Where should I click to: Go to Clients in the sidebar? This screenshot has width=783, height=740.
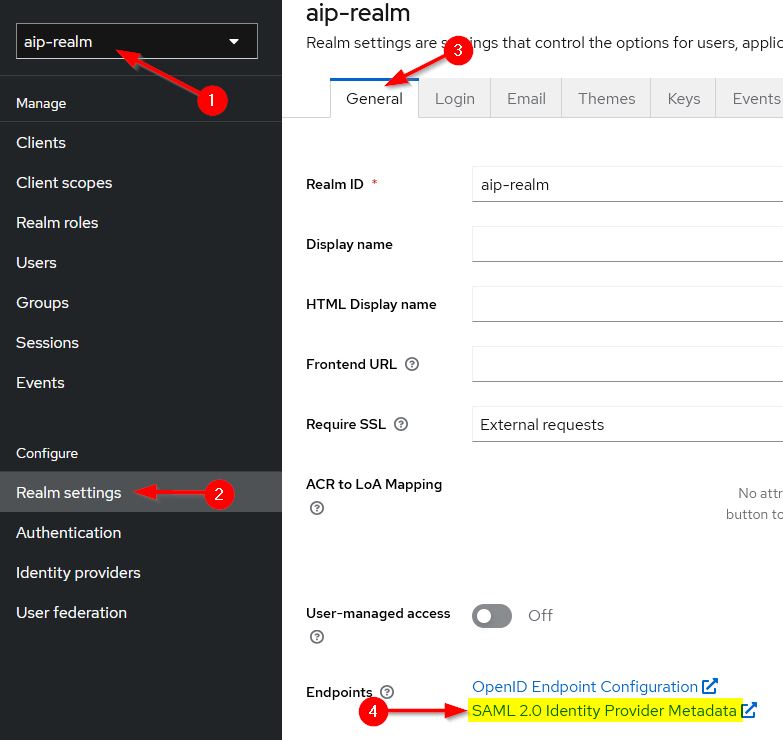(41, 143)
